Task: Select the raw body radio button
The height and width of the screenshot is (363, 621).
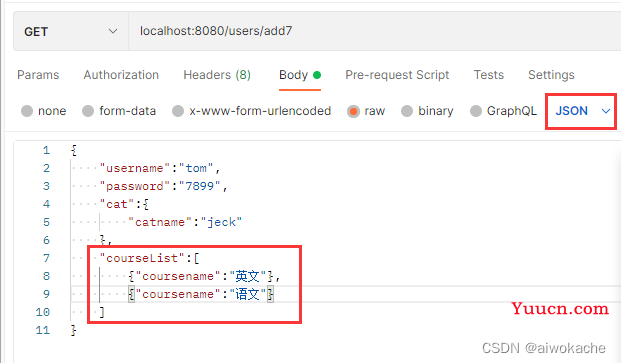Action: tap(353, 111)
